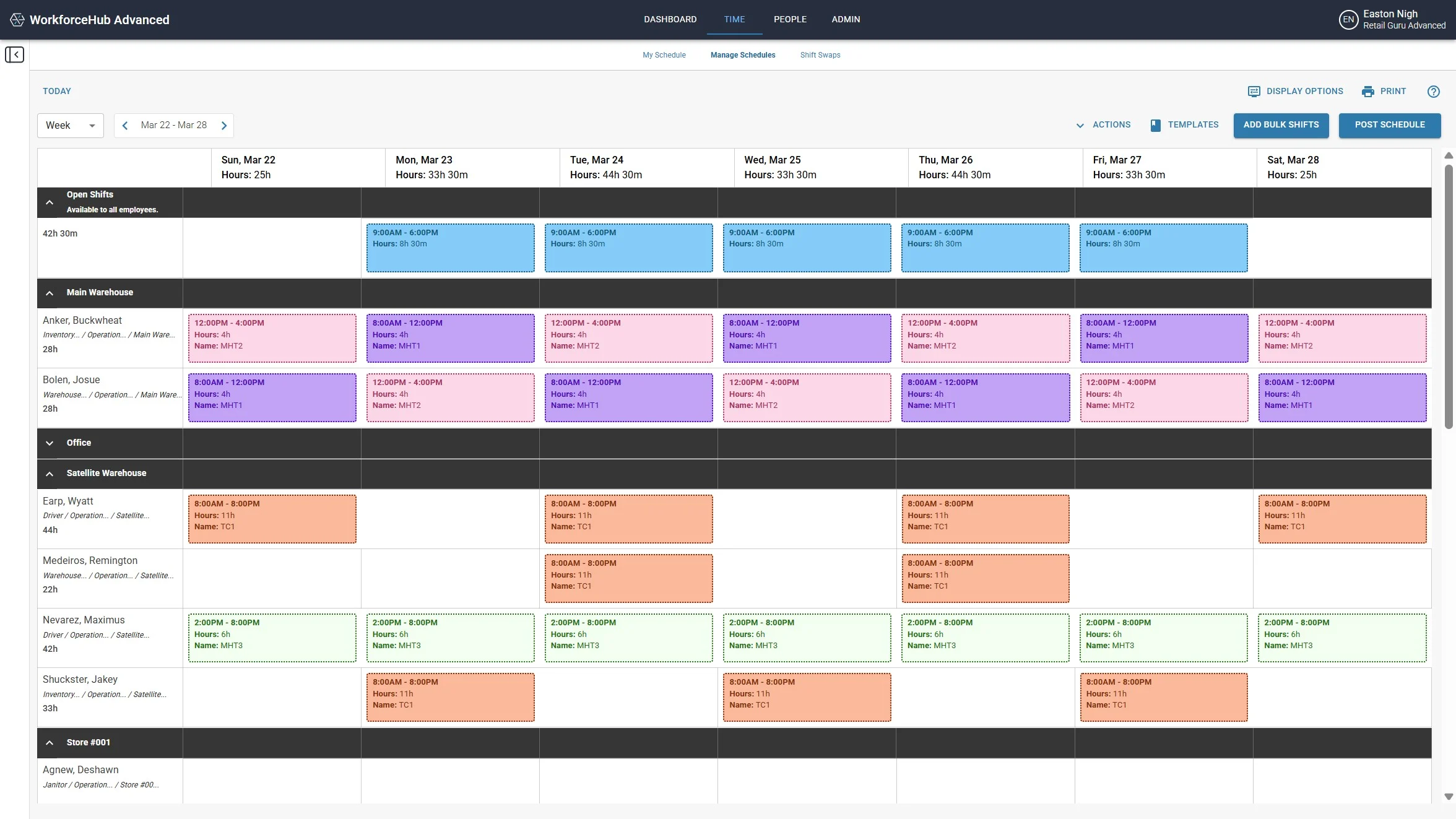Select Monday's open 9:00AM-6:00PM shift
Image resolution: width=1456 pixels, height=819 pixels.
tap(450, 248)
